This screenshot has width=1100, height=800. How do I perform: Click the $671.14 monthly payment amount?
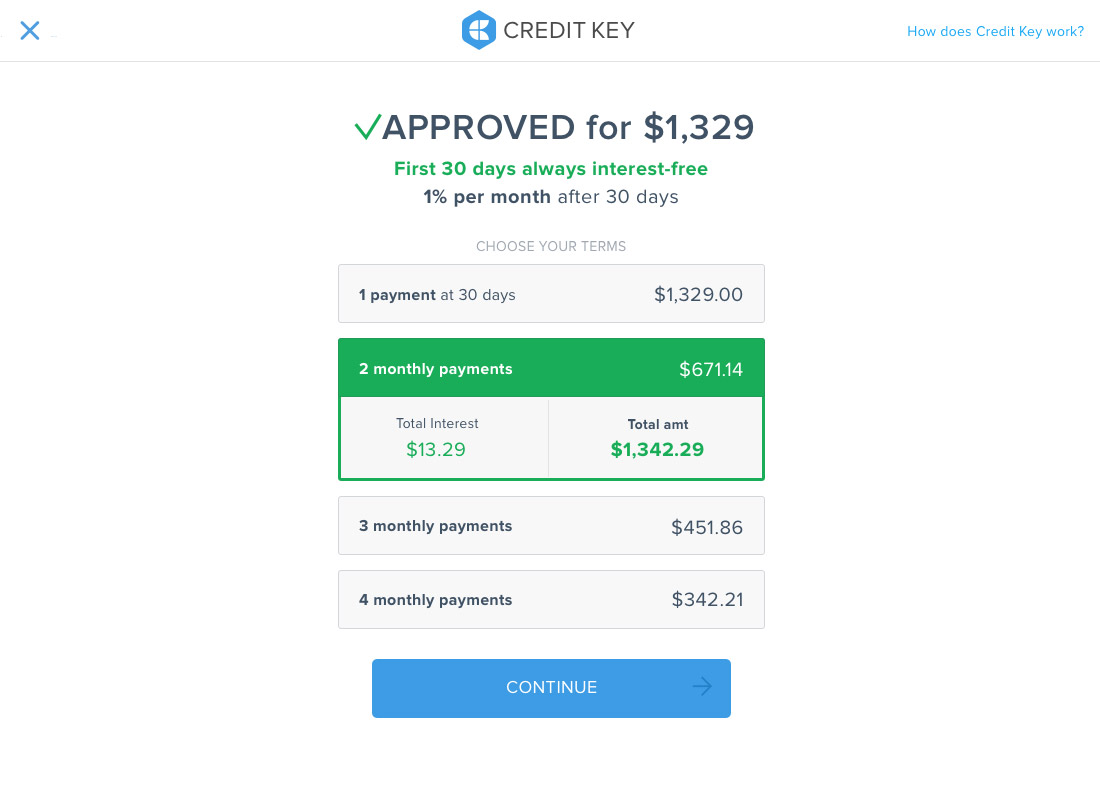tap(711, 369)
